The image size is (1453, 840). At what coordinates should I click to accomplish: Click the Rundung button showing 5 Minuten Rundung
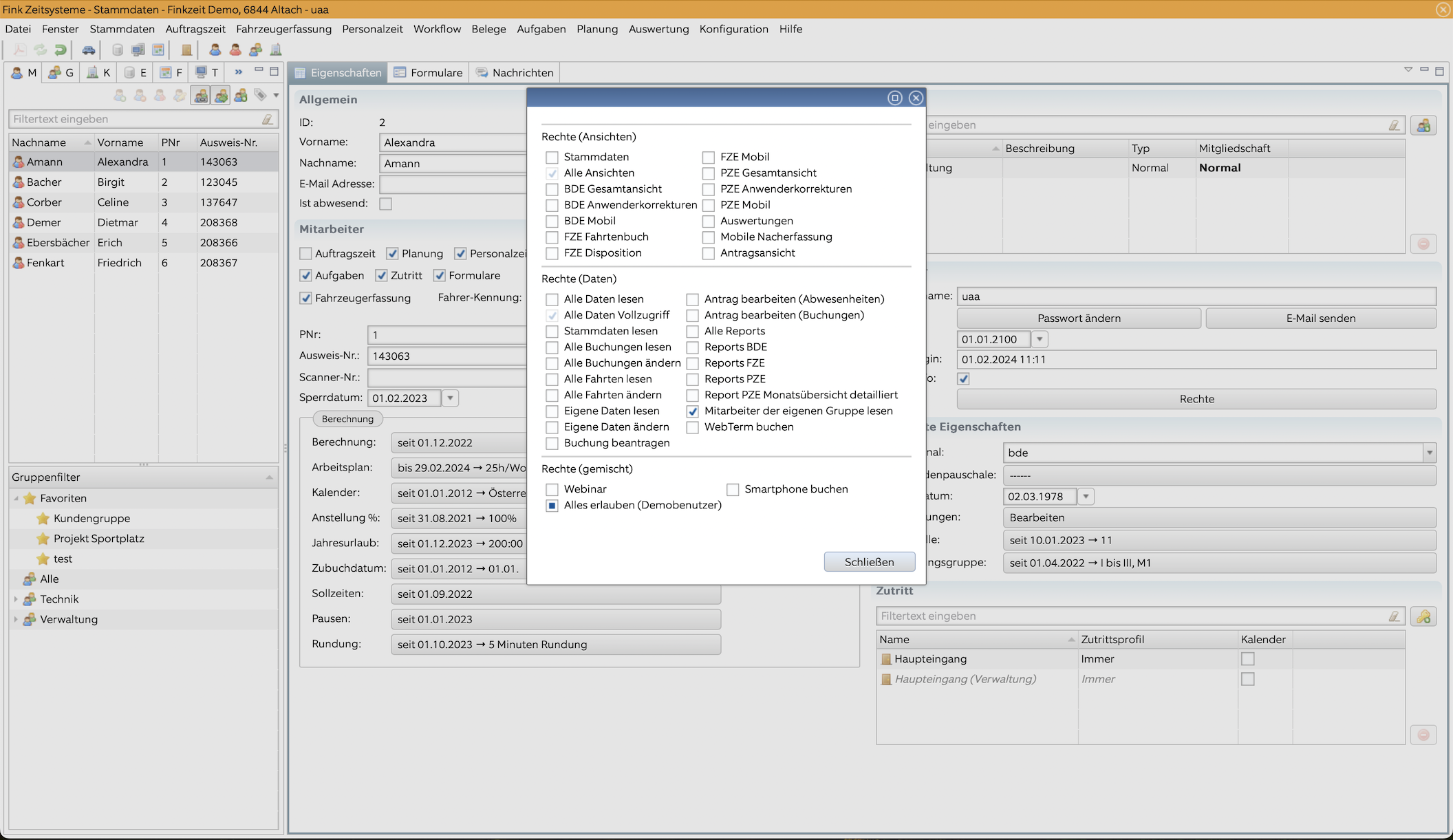click(x=556, y=645)
